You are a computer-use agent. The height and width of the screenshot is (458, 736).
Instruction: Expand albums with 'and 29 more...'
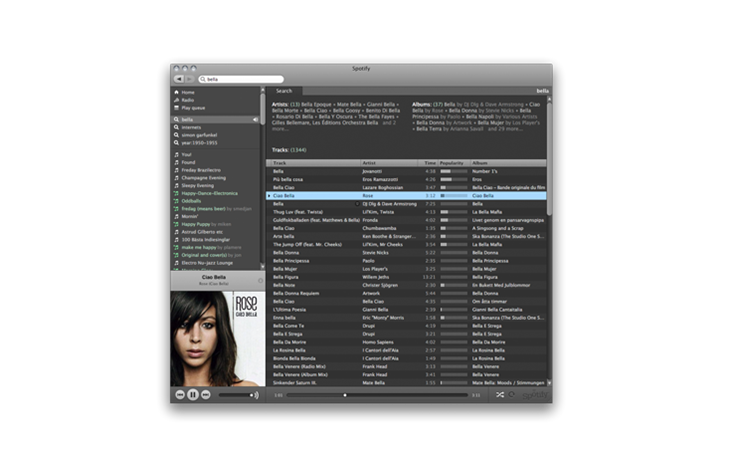(x=505, y=129)
